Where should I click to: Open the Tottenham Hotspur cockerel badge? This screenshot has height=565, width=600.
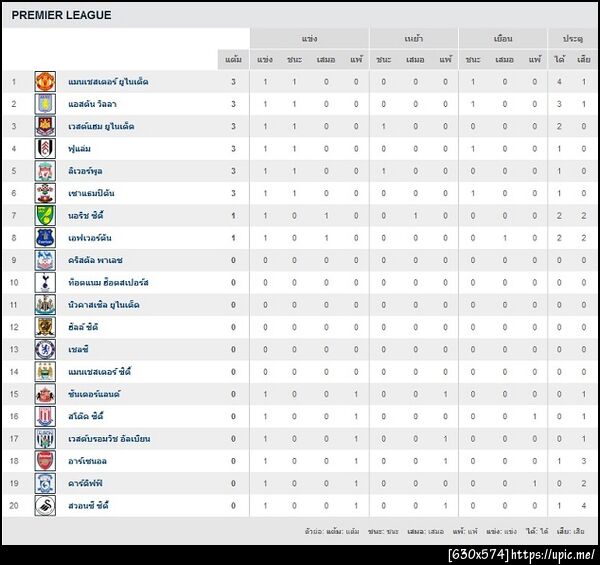(44, 282)
